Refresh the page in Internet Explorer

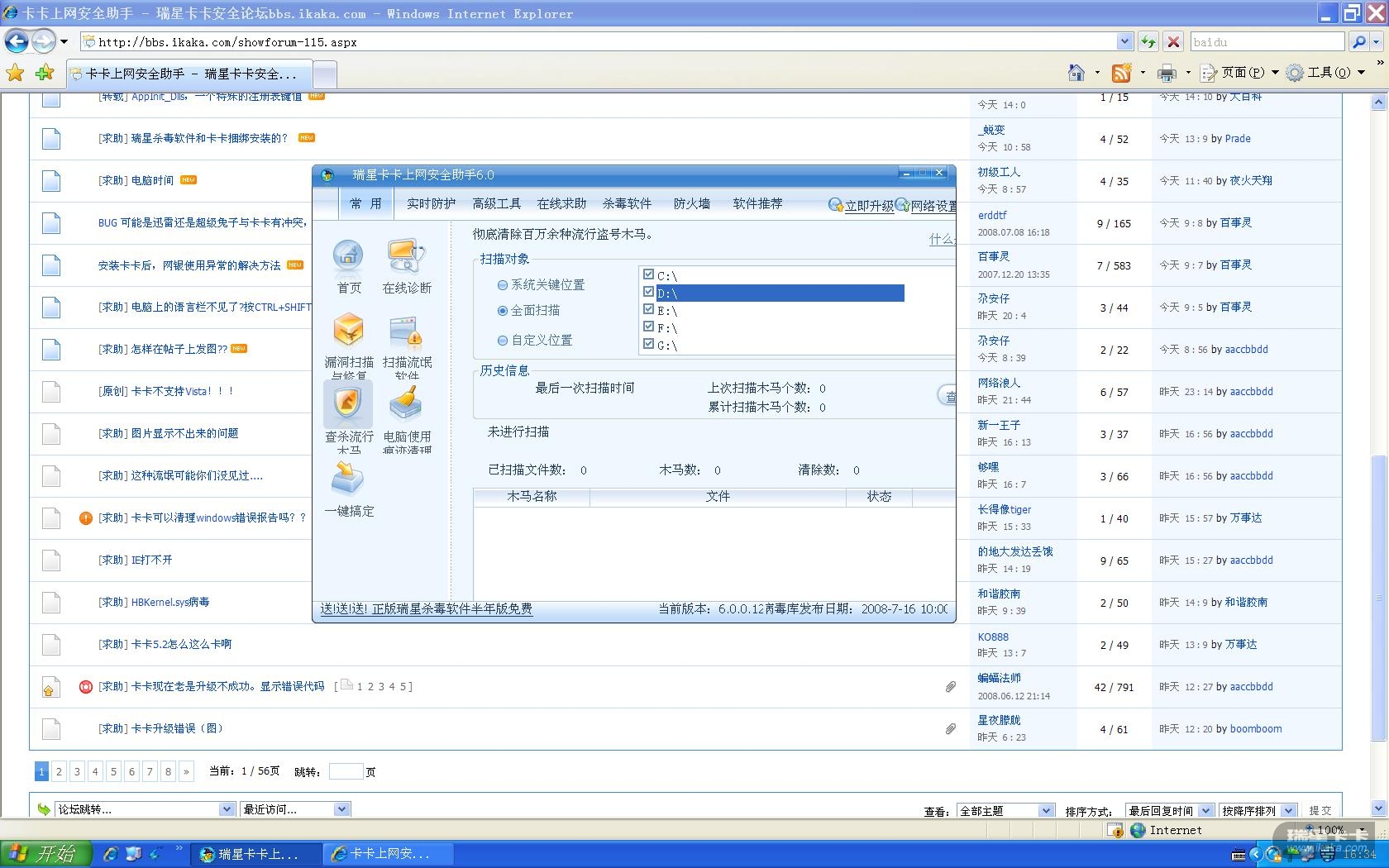[1148, 41]
